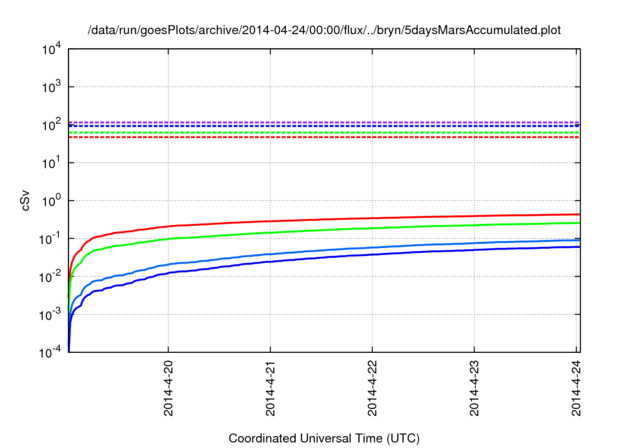Click the 10^2 y-axis tick label
The image size is (640, 448).
pos(51,124)
